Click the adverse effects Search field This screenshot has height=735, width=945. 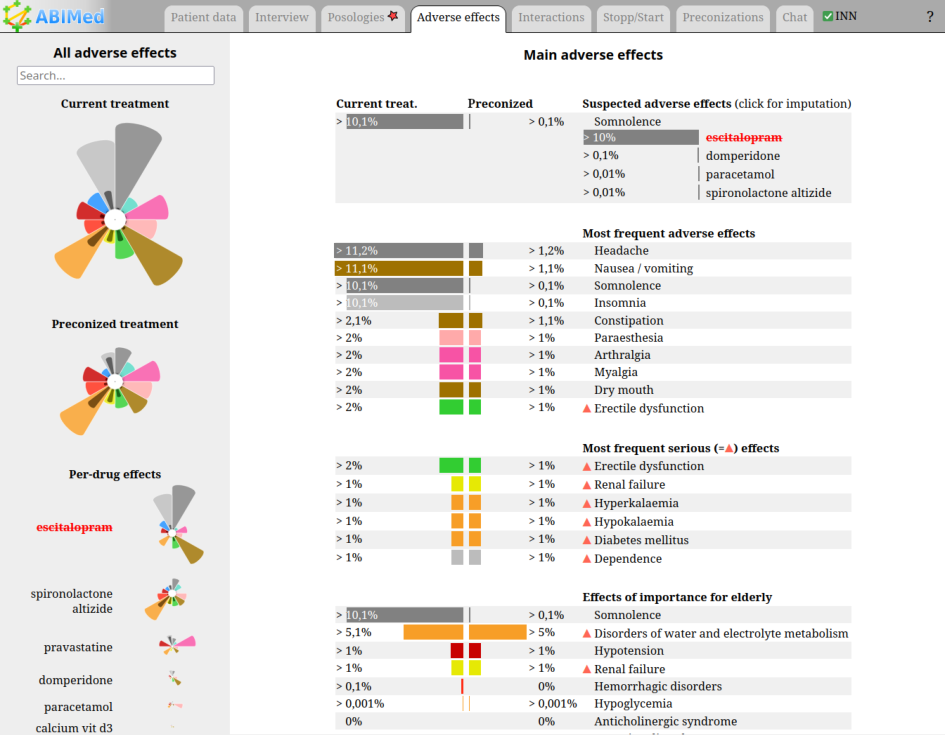coord(116,75)
